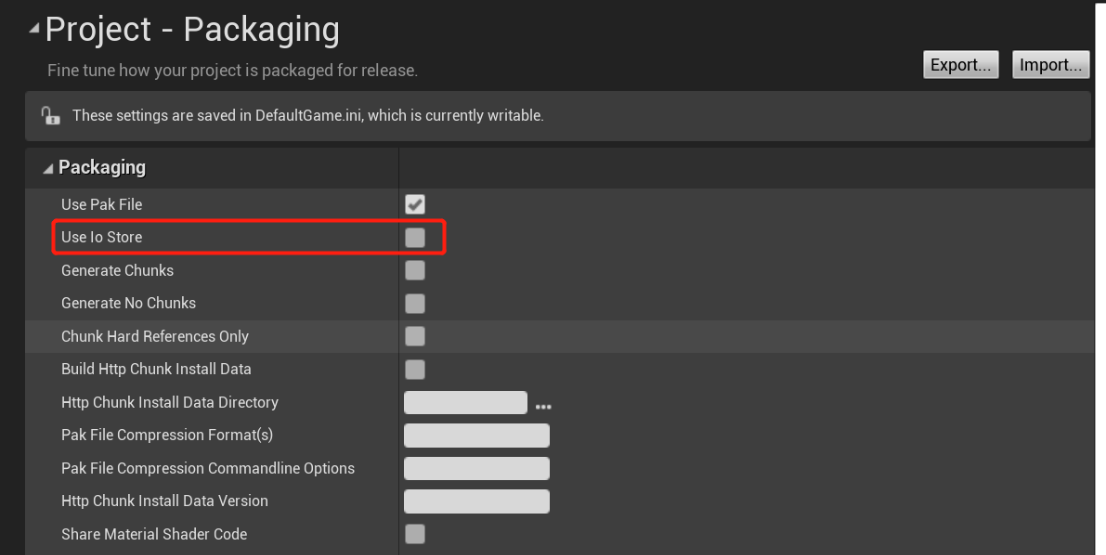Click the browse ellipsis for Http Chunk directory
1106x555 pixels.
point(543,405)
